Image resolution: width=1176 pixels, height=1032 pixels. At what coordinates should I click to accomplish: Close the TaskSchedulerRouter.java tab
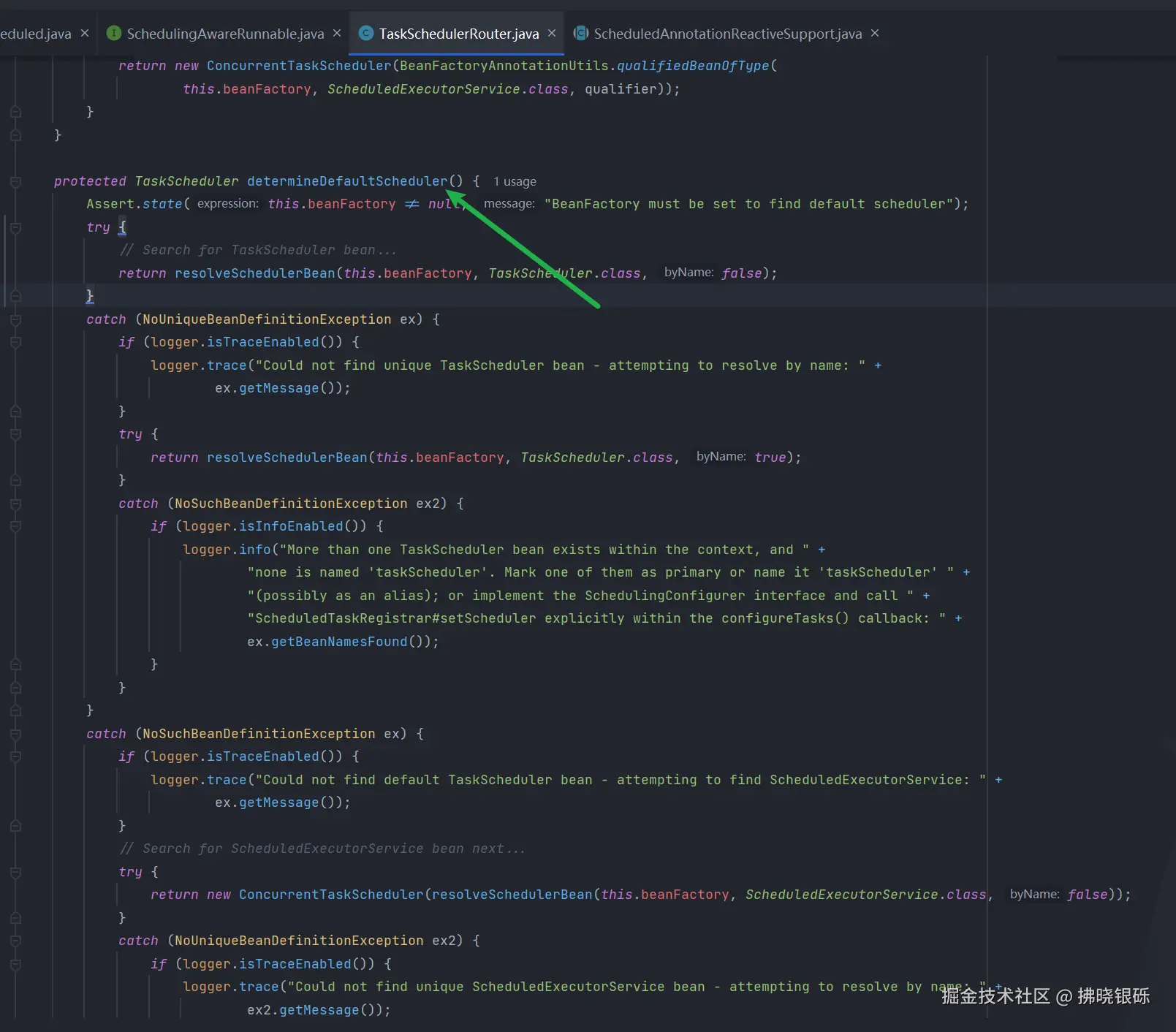click(x=552, y=33)
